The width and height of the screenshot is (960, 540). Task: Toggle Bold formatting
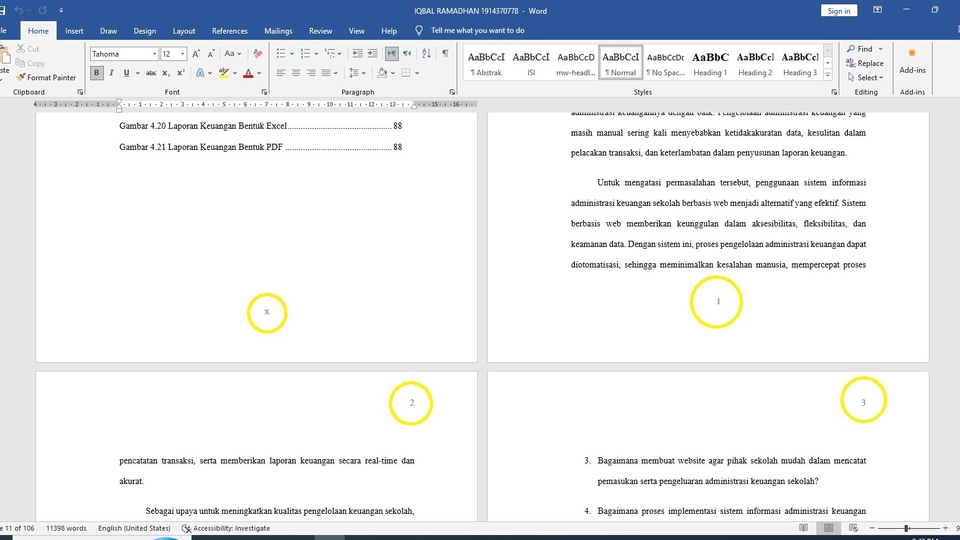click(97, 73)
